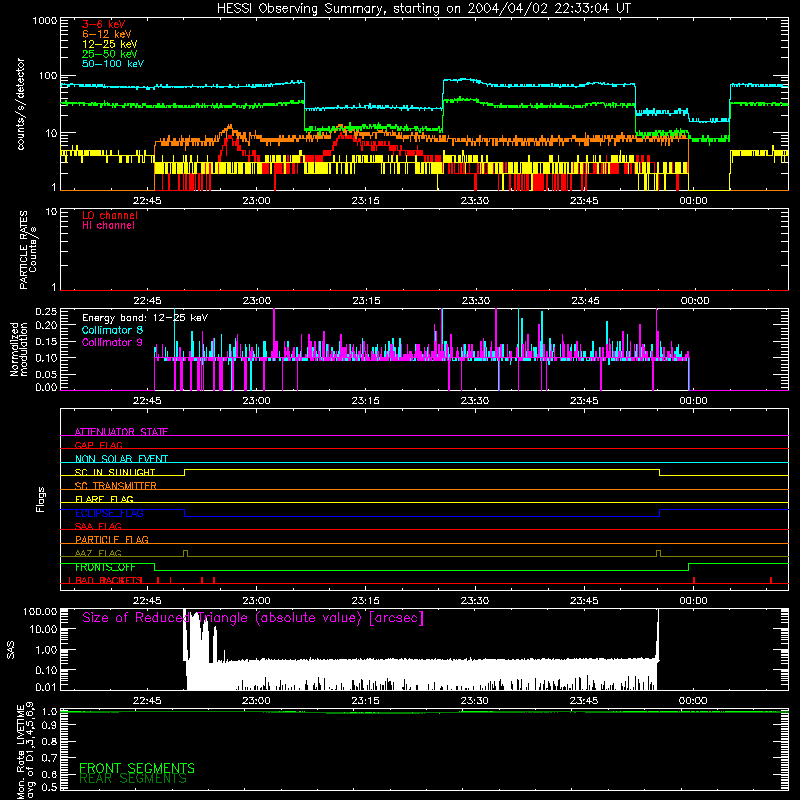Viewport: 800px width, 800px height.
Task: Click 23:30 tick under counts plot
Action: click(x=474, y=201)
